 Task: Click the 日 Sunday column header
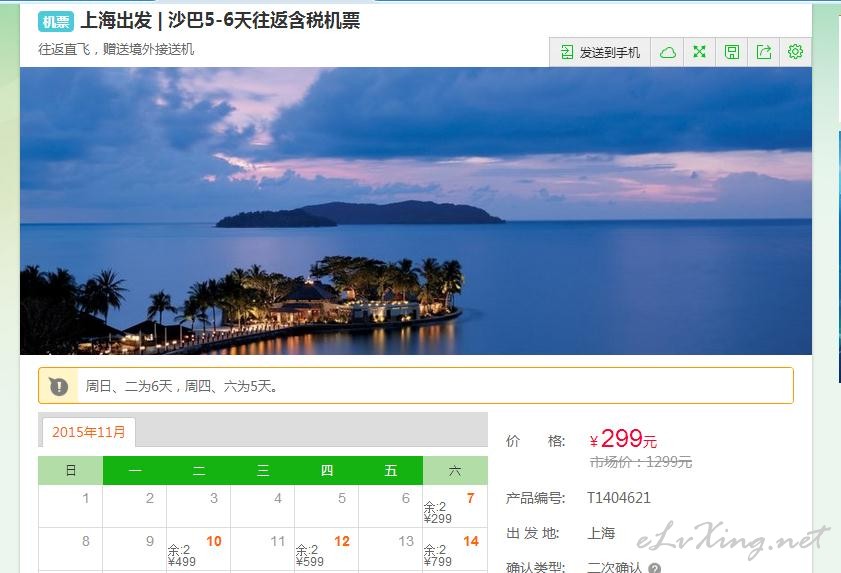(70, 471)
